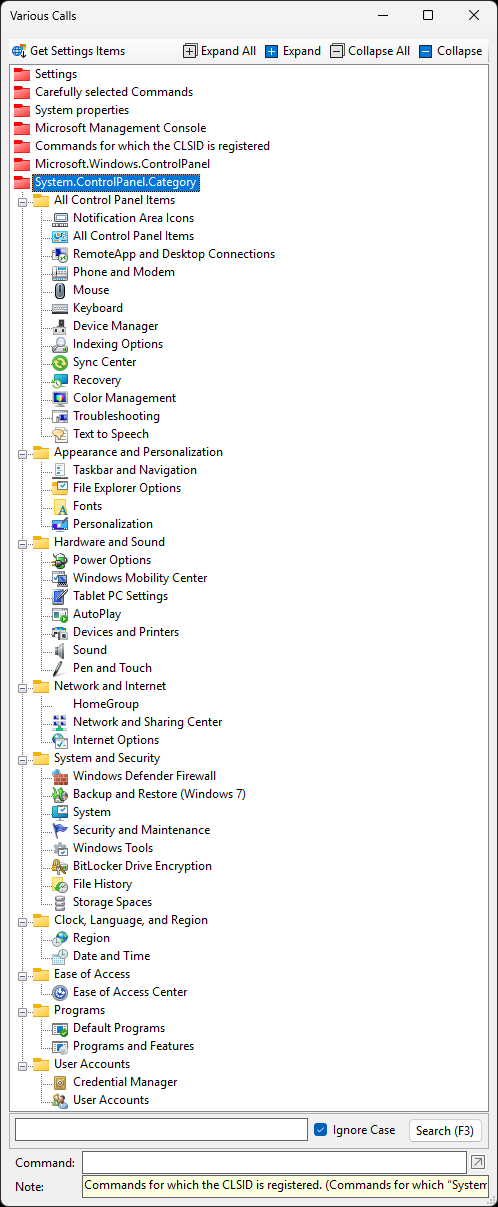Click the Troubleshooting item icon

click(60, 416)
